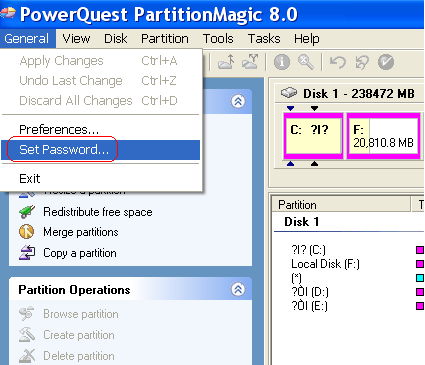Click the Browse partition icon

pos(27,314)
